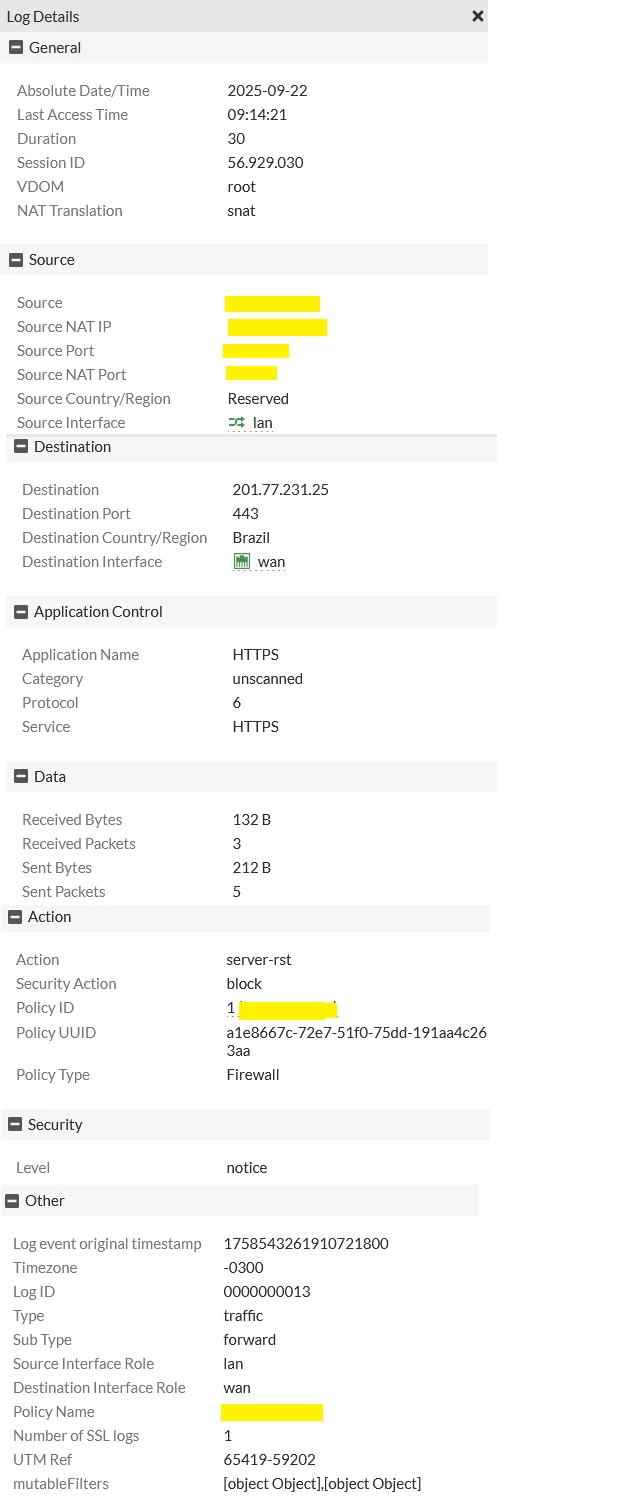The image size is (638, 1499).
Task: Click the wan destination interface icon
Action: [241, 561]
